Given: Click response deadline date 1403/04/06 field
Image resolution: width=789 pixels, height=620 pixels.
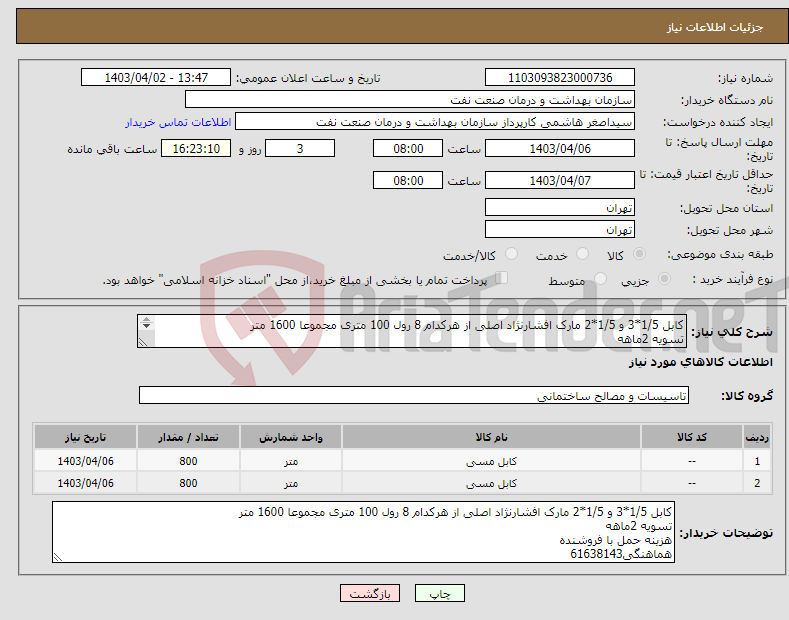Looking at the screenshot, I should [560, 148].
